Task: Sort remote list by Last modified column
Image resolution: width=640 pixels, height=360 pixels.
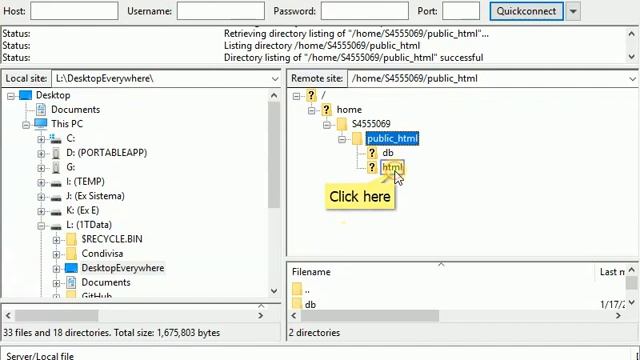Action: [x=611, y=272]
